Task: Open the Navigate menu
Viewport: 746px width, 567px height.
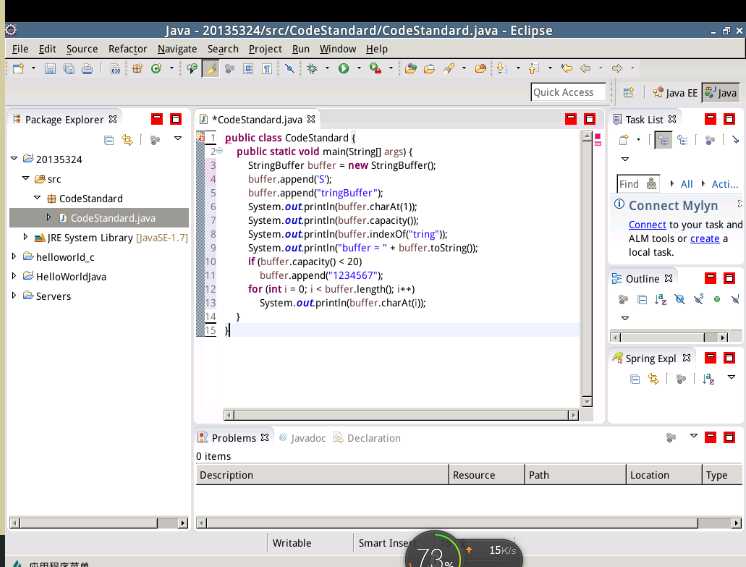Action: pyautogui.click(x=177, y=49)
